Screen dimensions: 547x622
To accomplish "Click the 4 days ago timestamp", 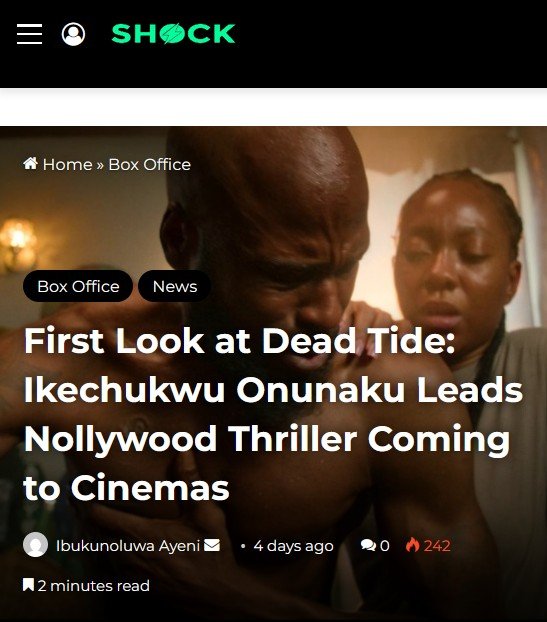I will tap(294, 546).
